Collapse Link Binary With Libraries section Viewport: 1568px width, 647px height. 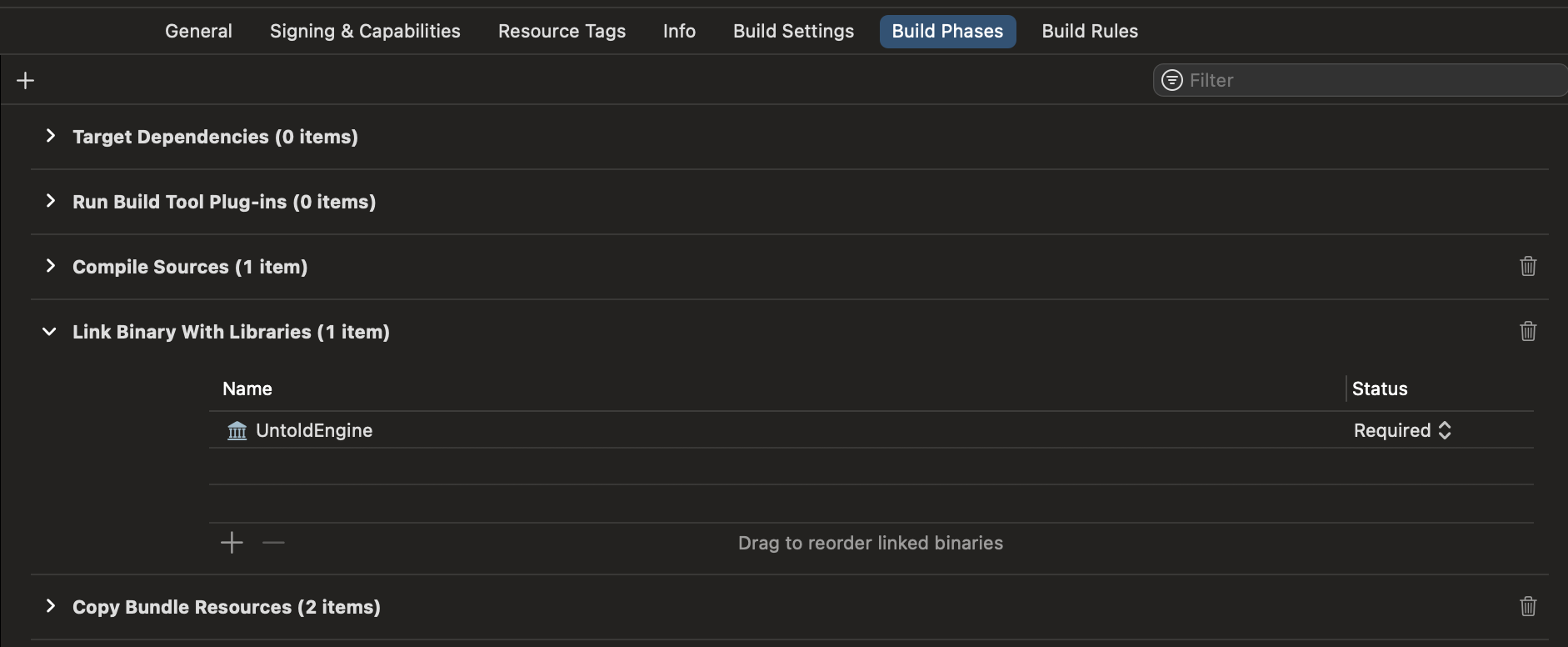(50, 332)
